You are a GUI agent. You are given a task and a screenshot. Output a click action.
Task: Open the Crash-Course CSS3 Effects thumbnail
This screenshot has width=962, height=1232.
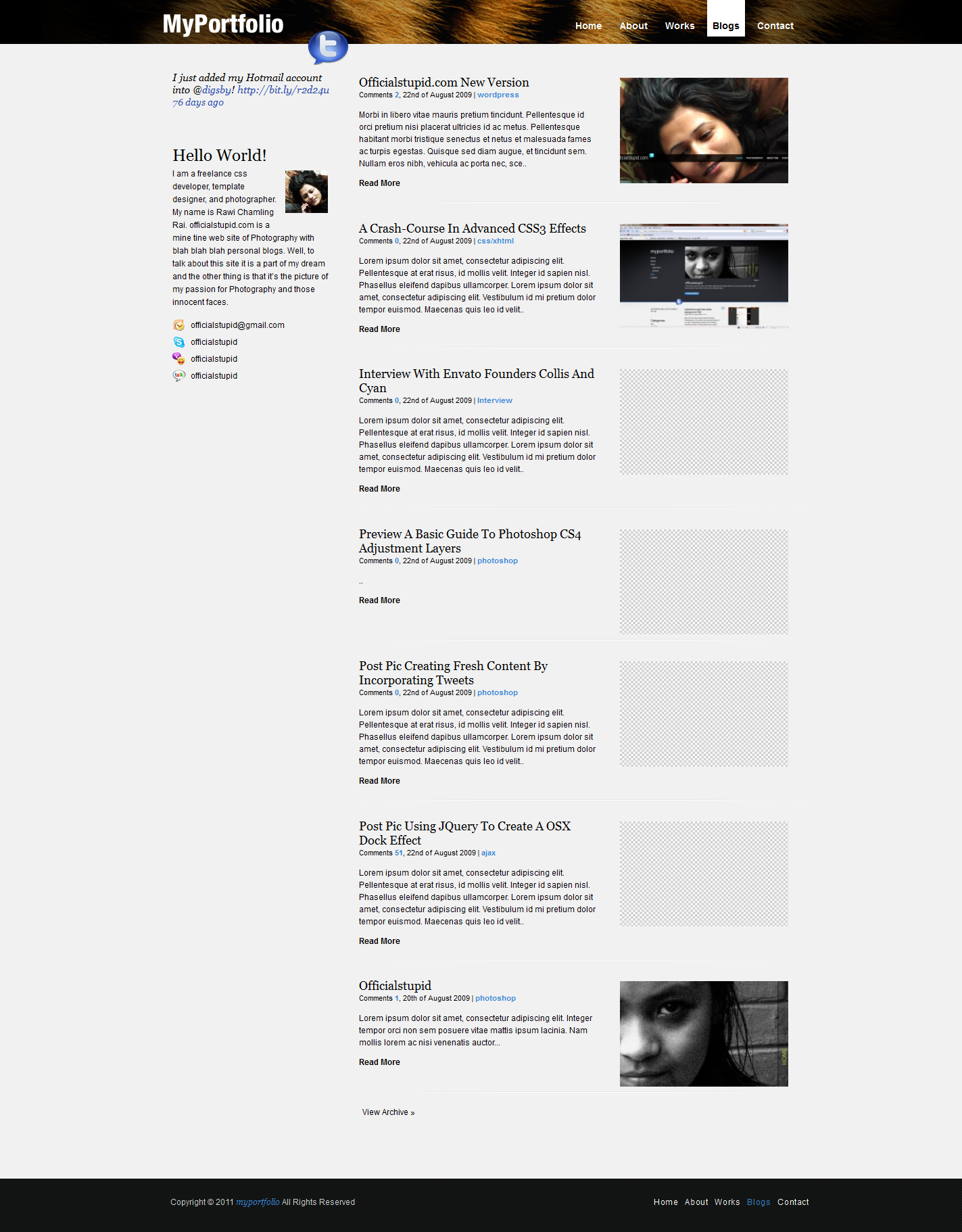[704, 277]
